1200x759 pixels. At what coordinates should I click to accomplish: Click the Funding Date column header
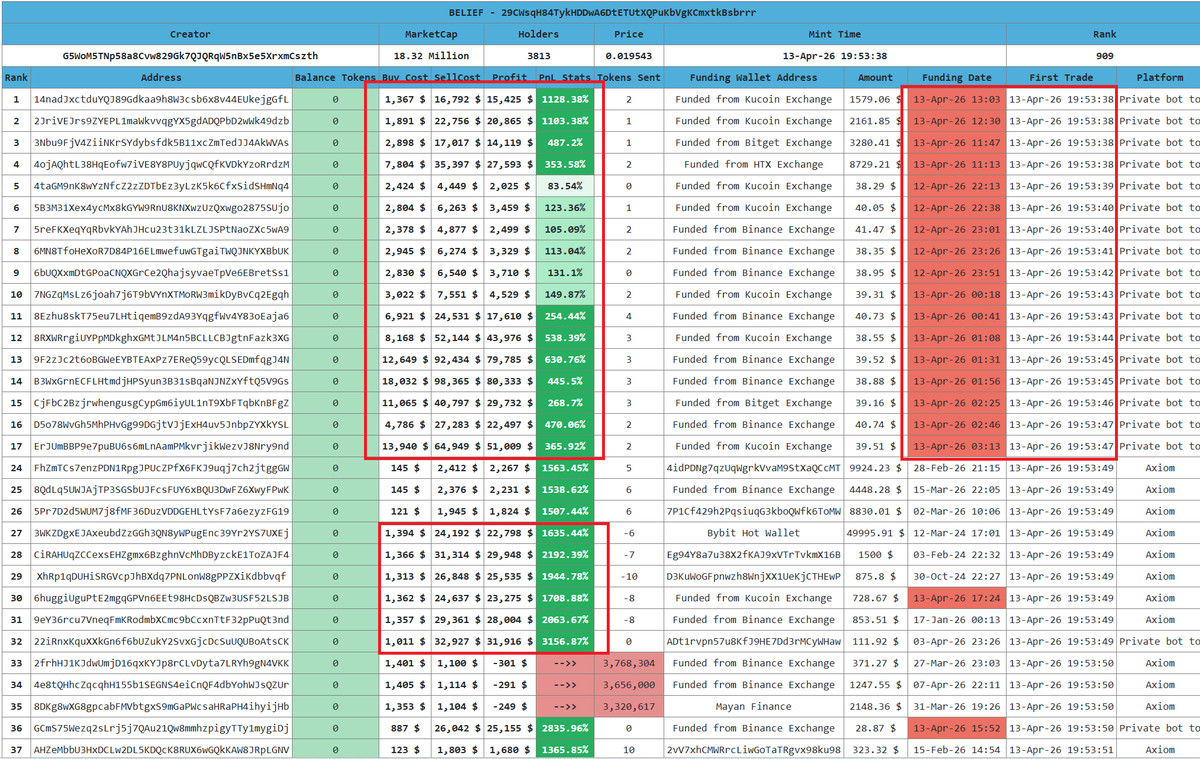pyautogui.click(x=956, y=77)
